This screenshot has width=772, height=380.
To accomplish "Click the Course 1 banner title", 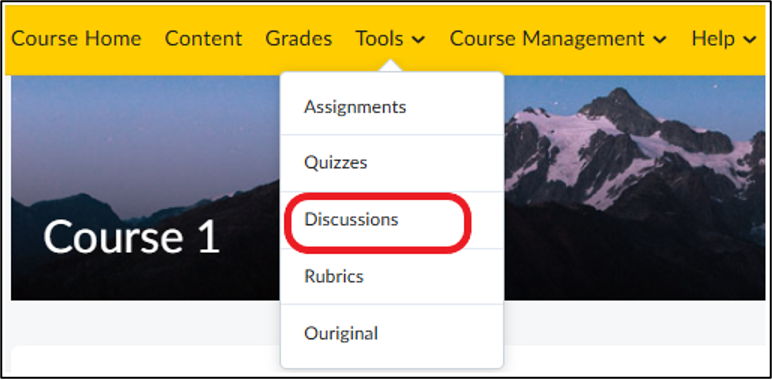I will point(131,237).
